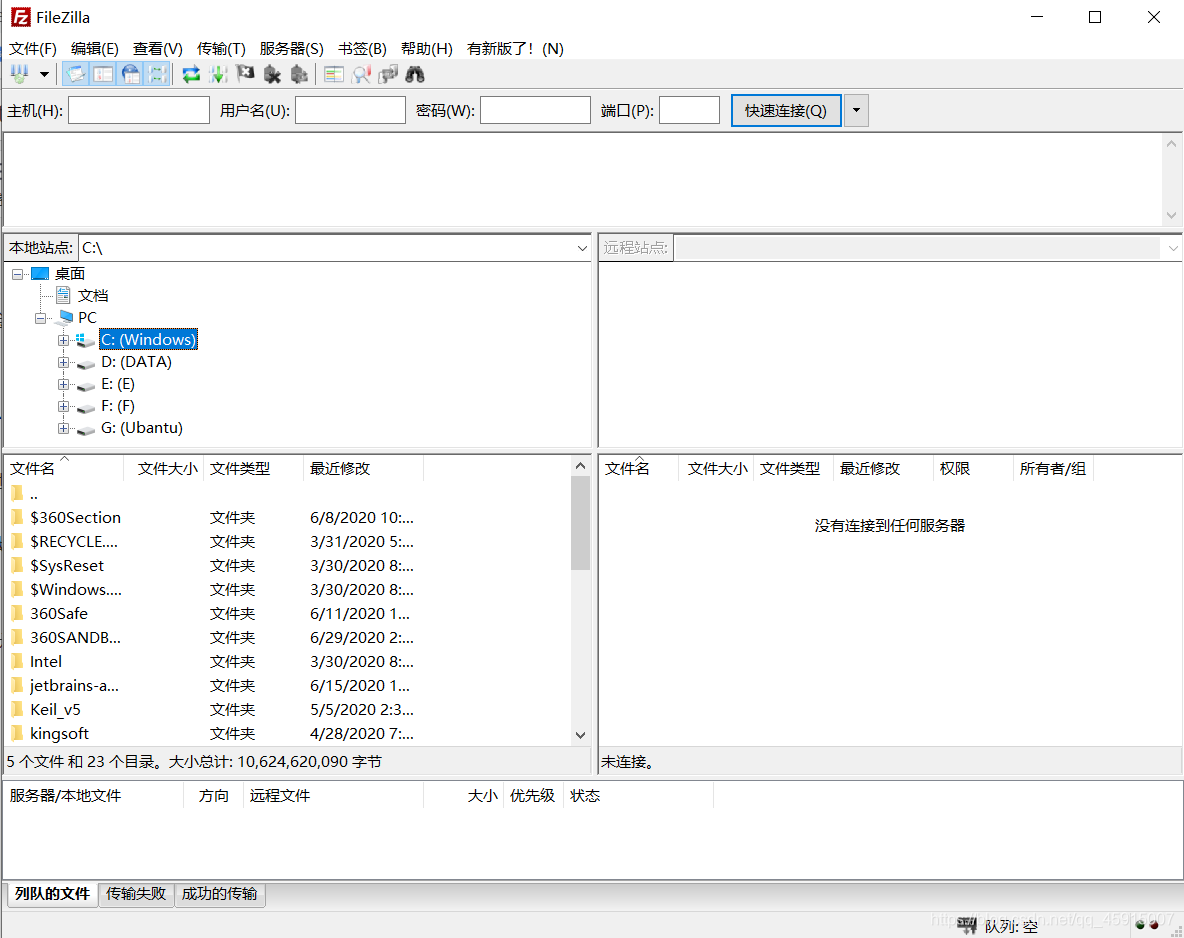The image size is (1184, 938).
Task: Toggle message log display
Action: pos(76,74)
